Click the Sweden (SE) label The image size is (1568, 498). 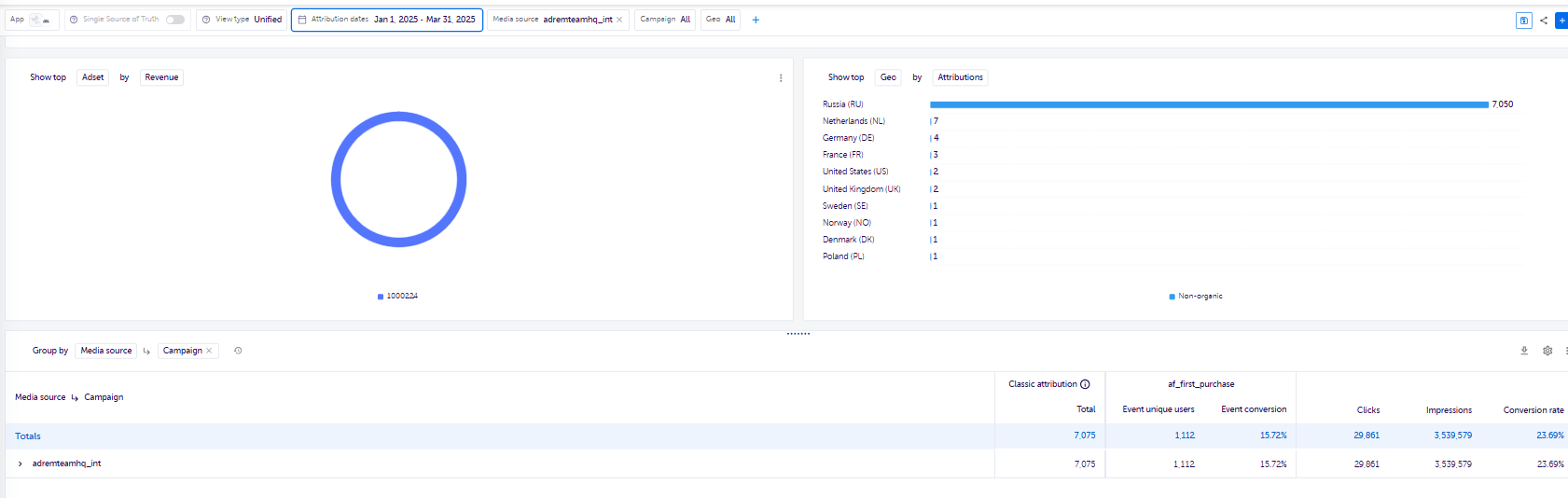pos(845,206)
